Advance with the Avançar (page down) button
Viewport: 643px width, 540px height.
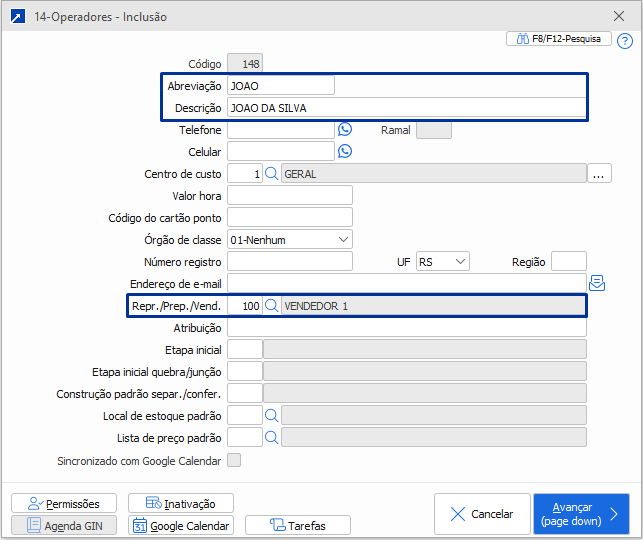581,514
